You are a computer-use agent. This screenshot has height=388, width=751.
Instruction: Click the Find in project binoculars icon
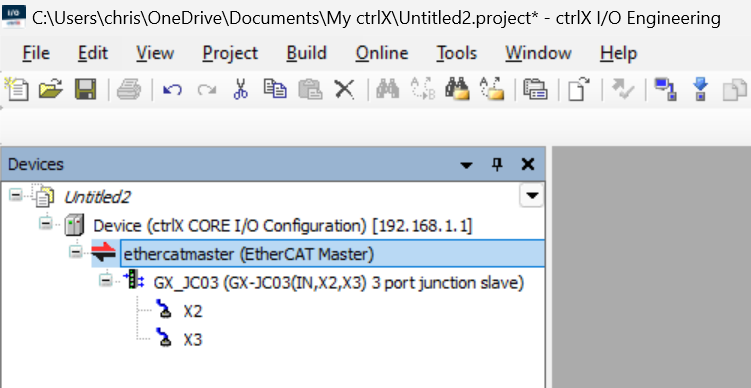pos(457,89)
